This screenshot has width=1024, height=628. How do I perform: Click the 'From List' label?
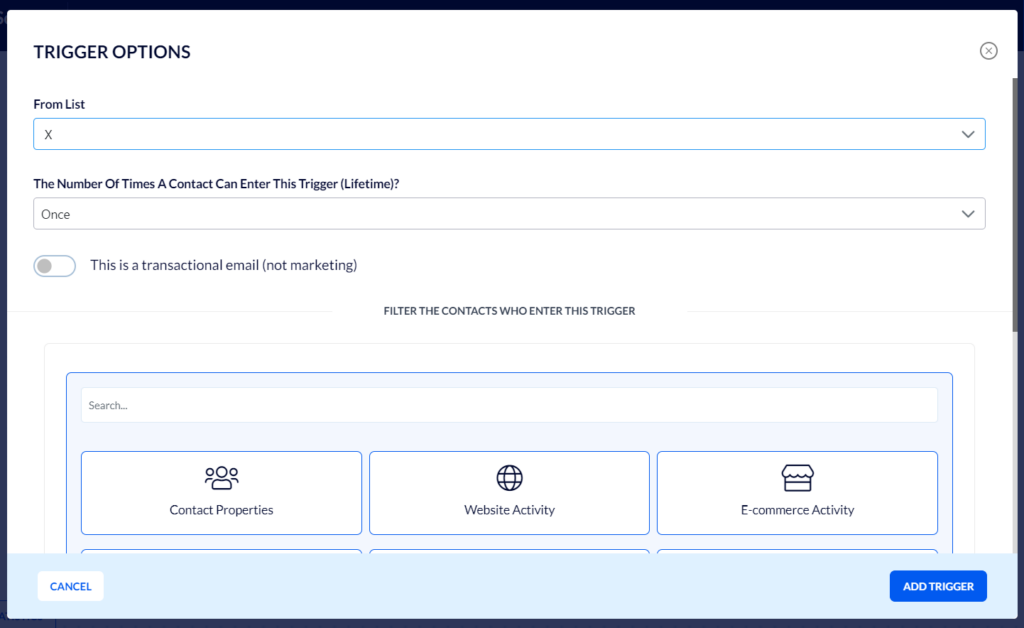[x=59, y=104]
